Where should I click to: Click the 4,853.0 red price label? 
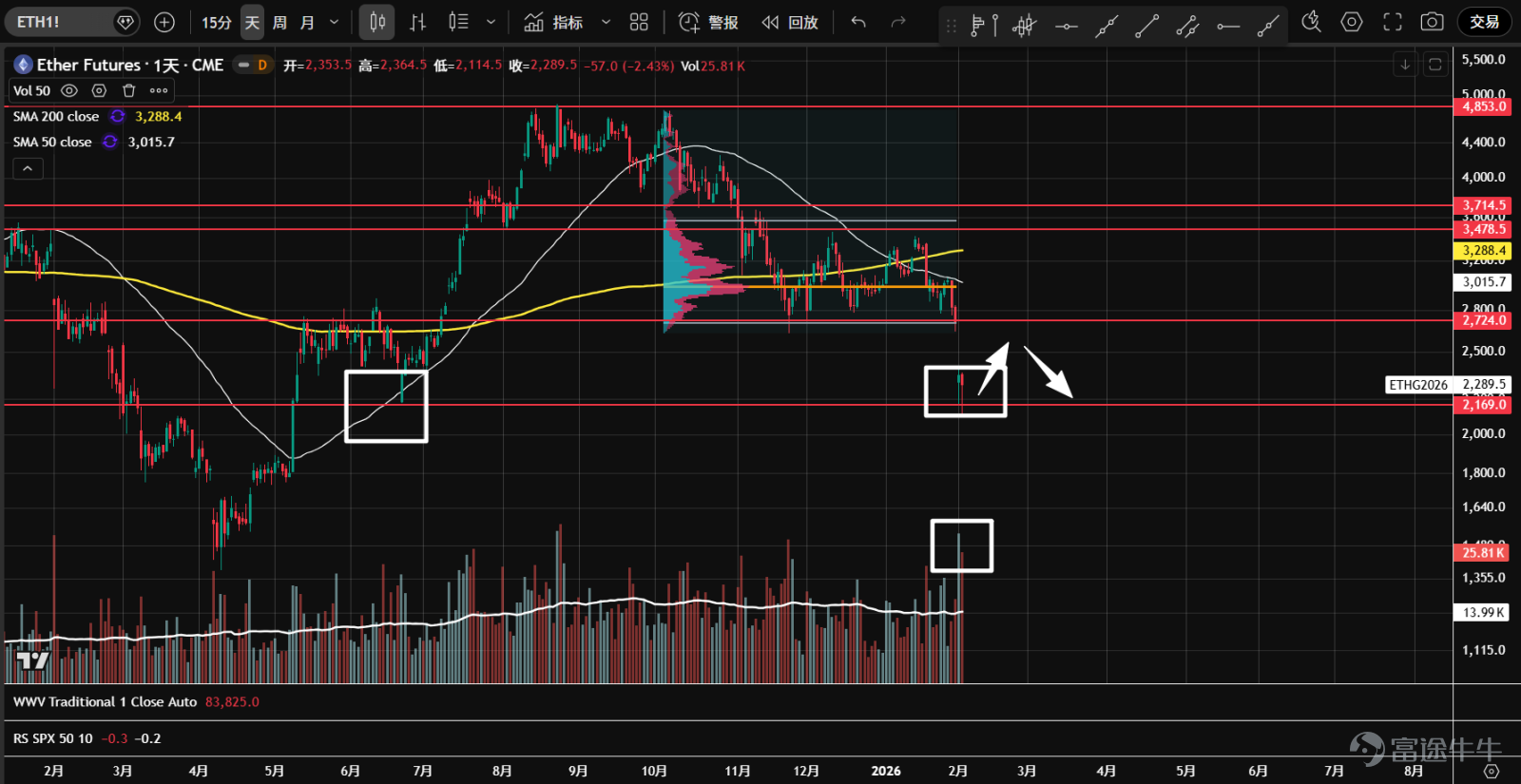click(x=1483, y=106)
